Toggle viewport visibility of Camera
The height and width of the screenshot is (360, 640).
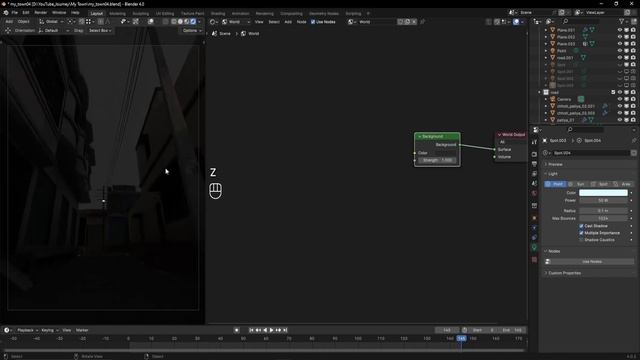click(x=620, y=99)
